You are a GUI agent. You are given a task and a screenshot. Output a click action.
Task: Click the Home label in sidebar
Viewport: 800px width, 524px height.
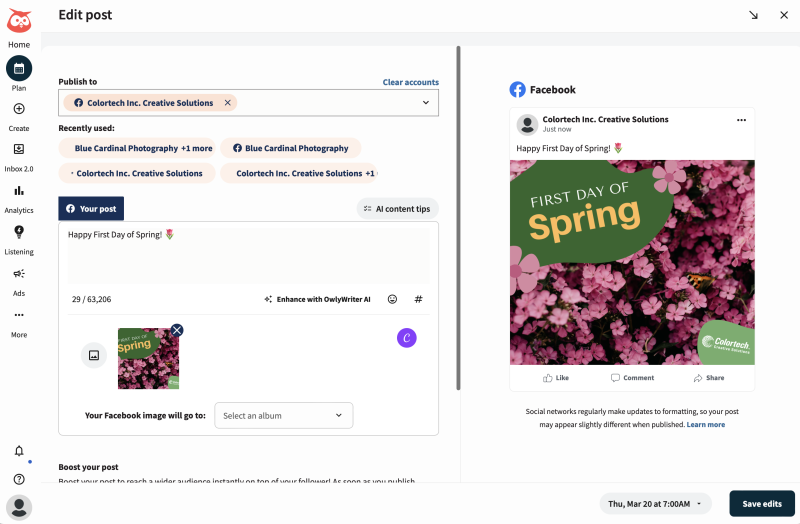pyautogui.click(x=19, y=44)
